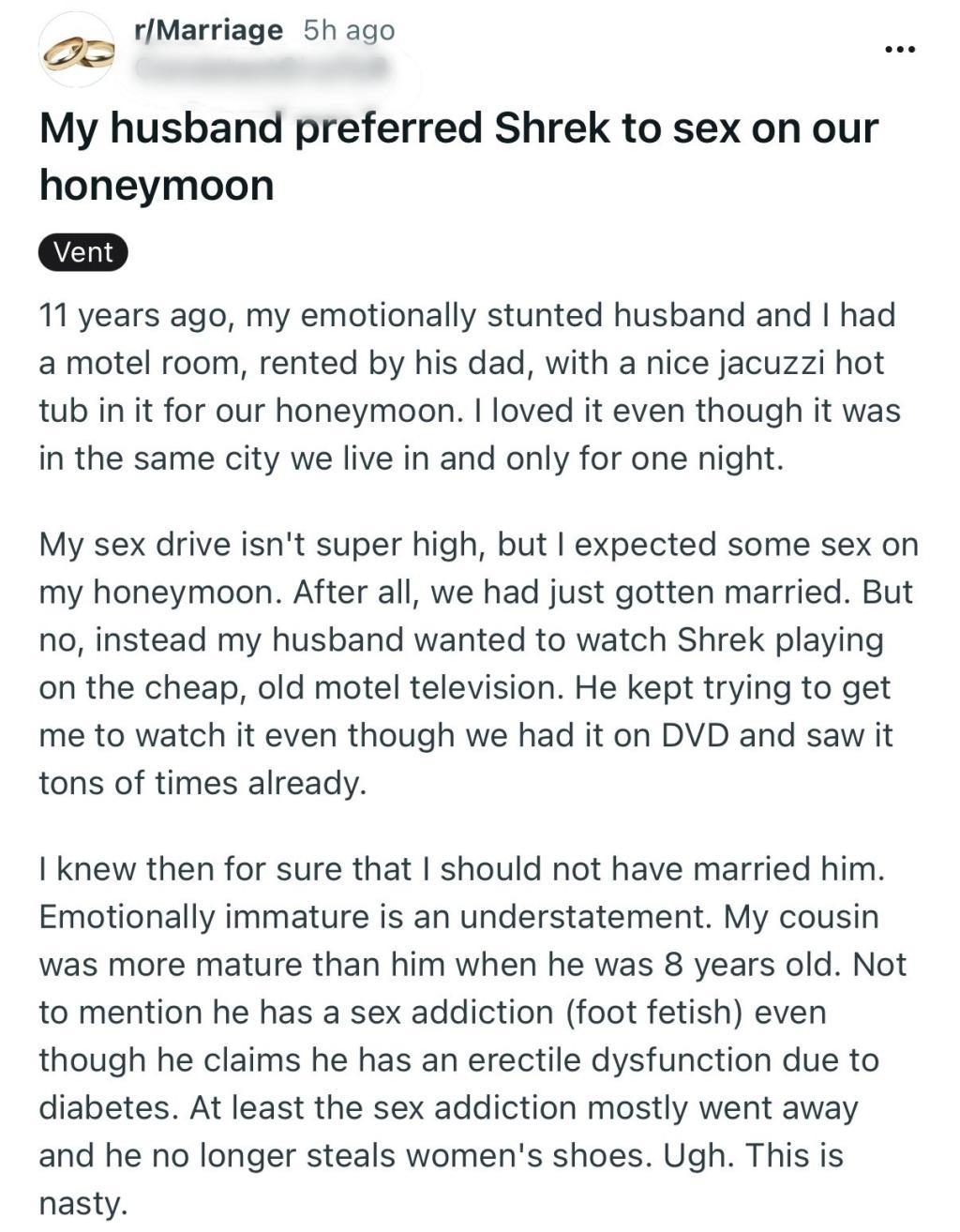Filter posts by the Vent flair tag

click(83, 252)
